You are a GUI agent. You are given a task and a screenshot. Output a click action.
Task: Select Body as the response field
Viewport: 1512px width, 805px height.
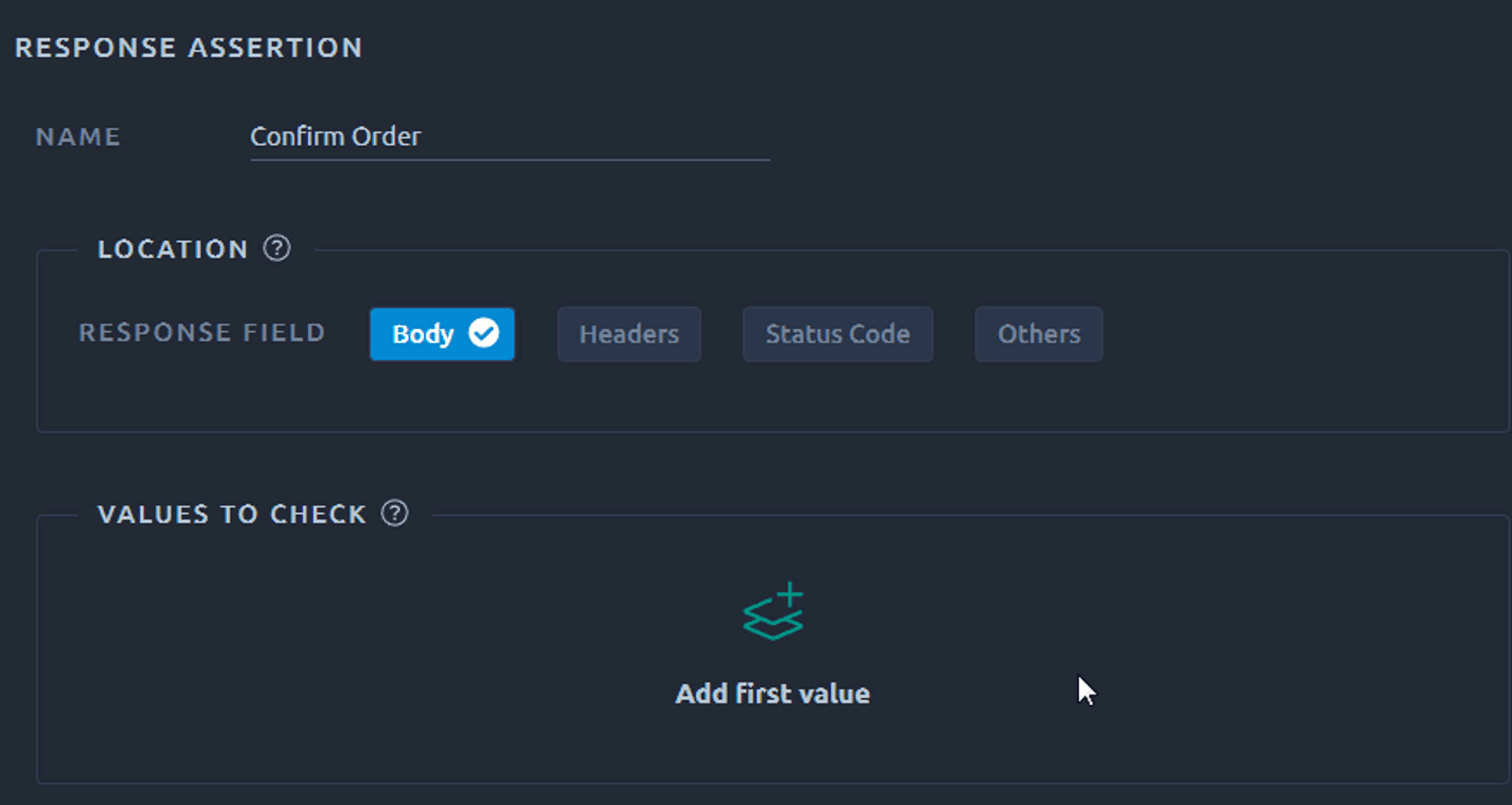coord(442,335)
